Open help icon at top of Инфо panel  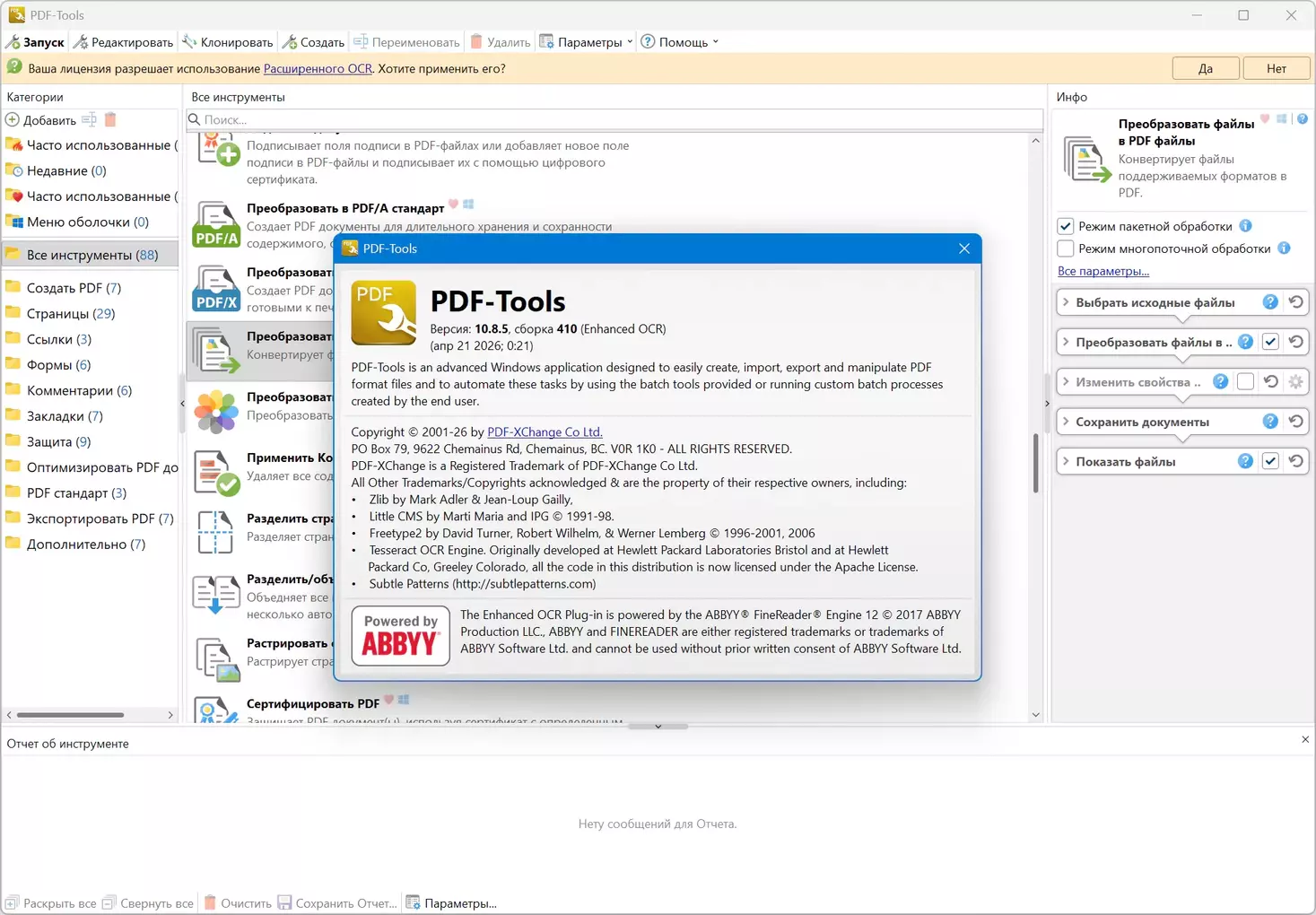1303,119
